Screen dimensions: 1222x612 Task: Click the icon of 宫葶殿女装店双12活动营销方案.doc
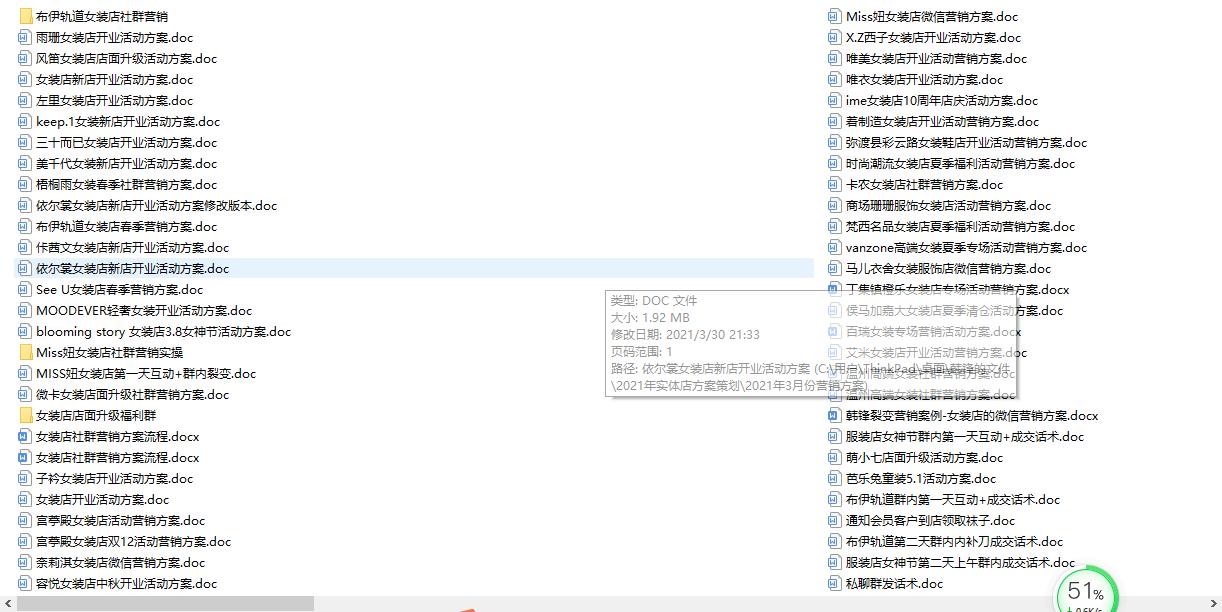25,541
